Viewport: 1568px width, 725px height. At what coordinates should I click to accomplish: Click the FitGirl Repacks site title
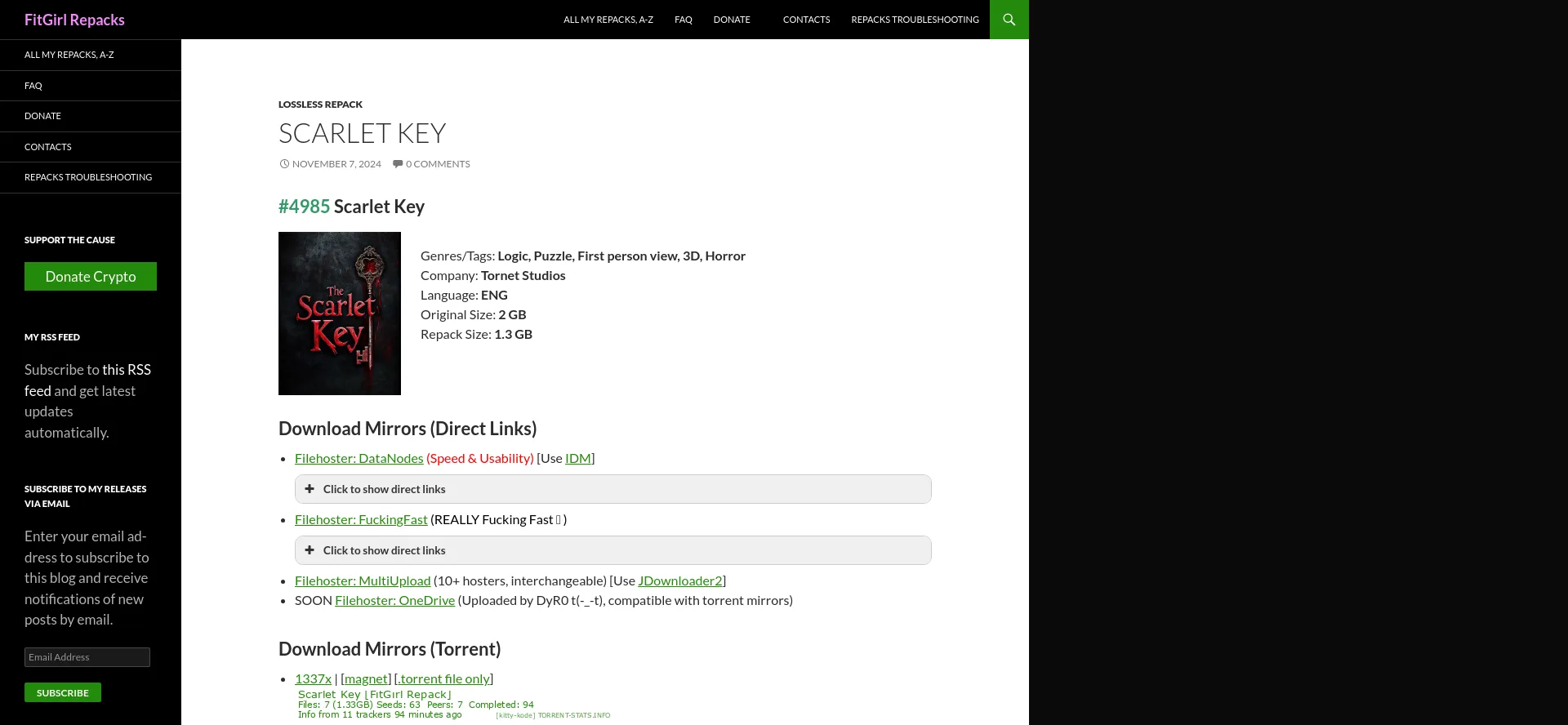pyautogui.click(x=74, y=20)
